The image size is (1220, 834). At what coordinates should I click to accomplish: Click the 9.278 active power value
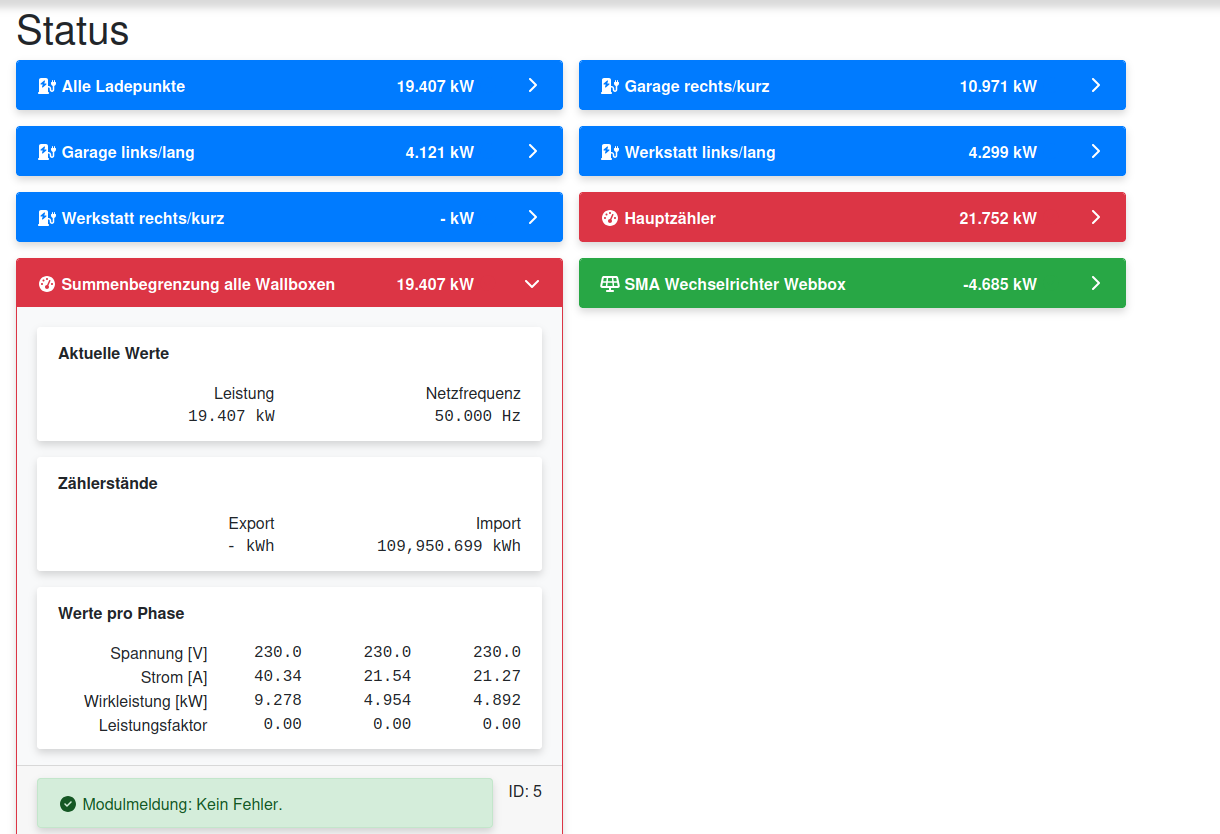[278, 700]
